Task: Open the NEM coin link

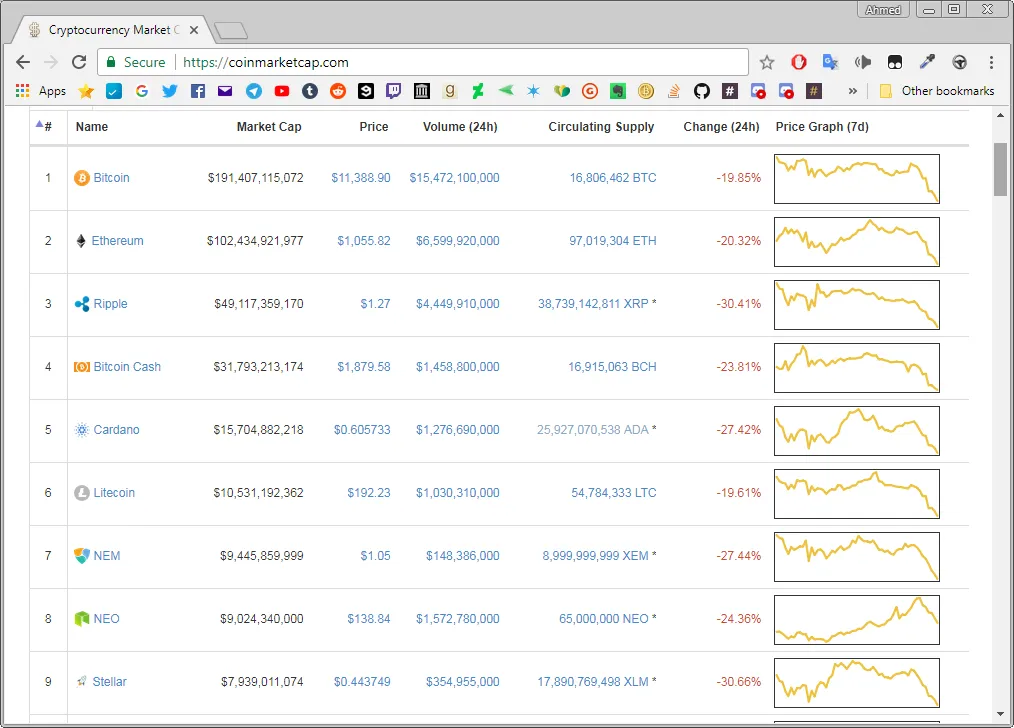Action: pos(107,556)
